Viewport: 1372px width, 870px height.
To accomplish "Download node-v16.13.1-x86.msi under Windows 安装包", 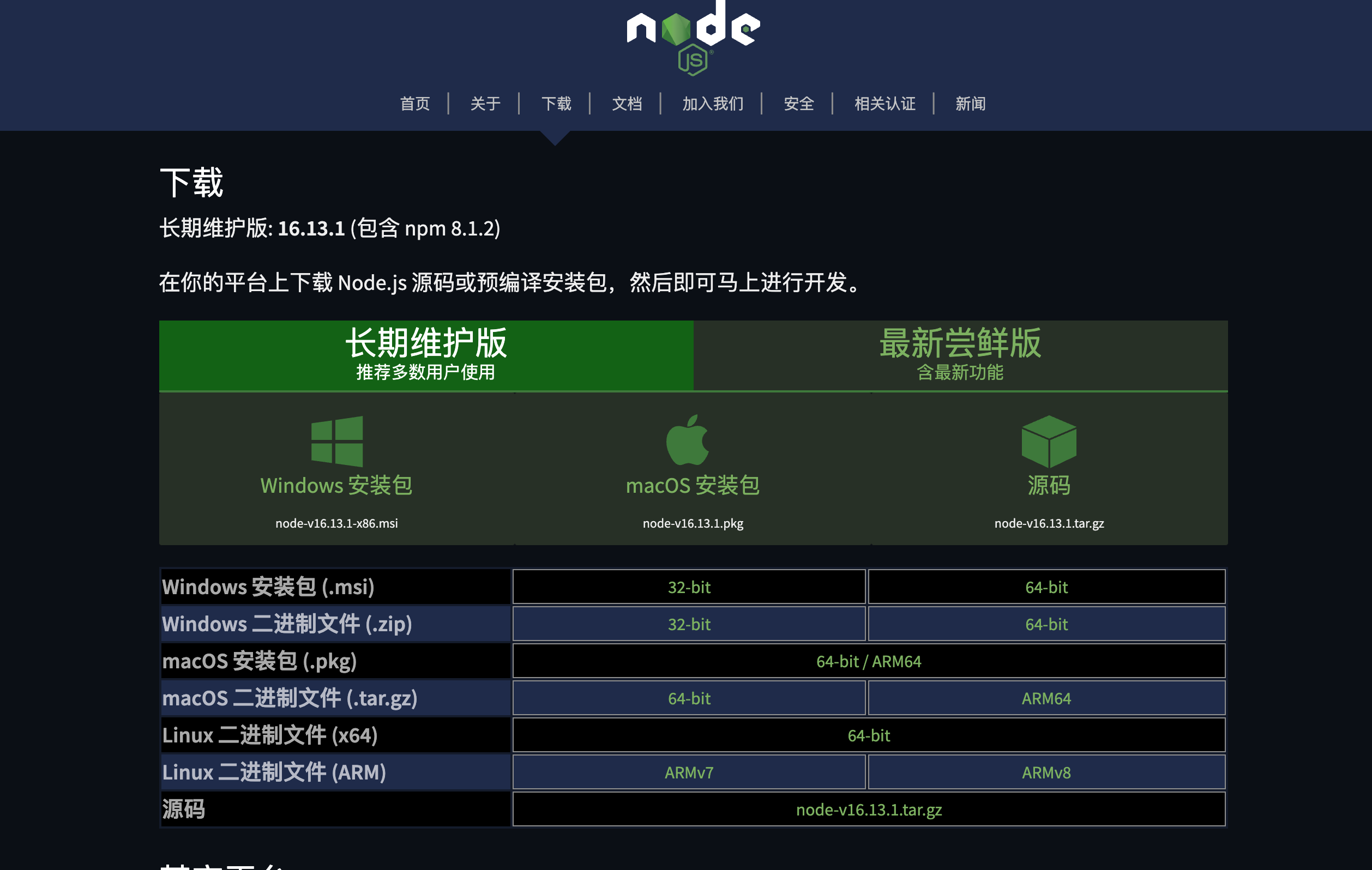I will point(337,523).
